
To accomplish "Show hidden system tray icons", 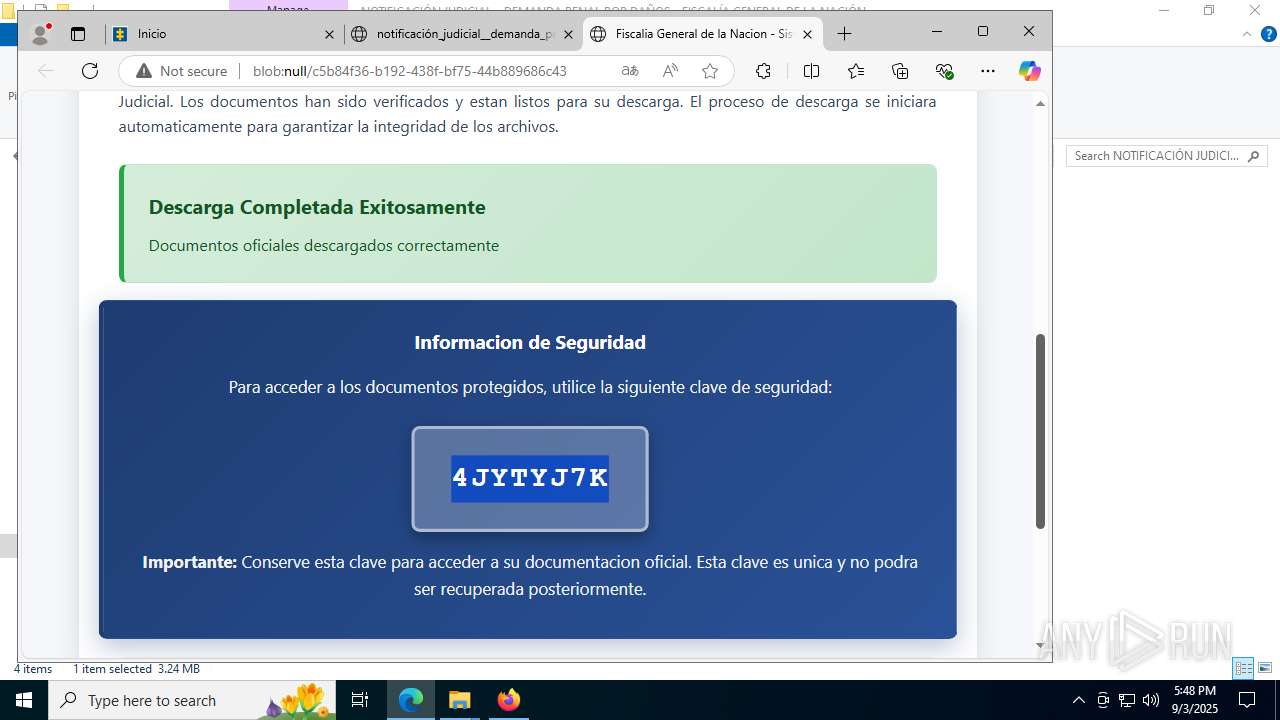I will click(1078, 700).
